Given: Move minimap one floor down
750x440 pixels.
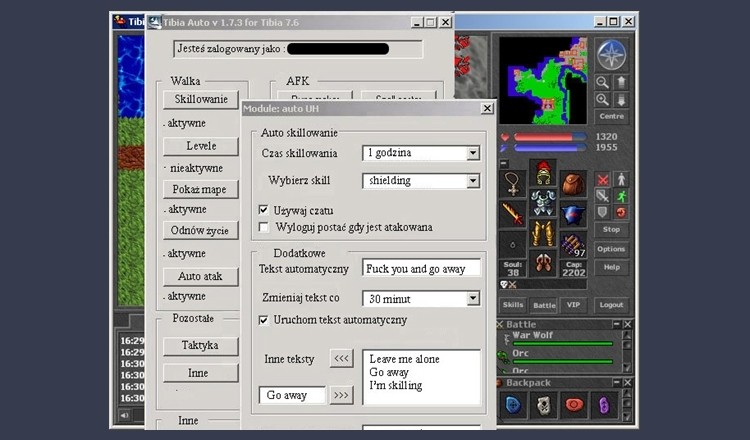Looking at the screenshot, I should (x=621, y=99).
